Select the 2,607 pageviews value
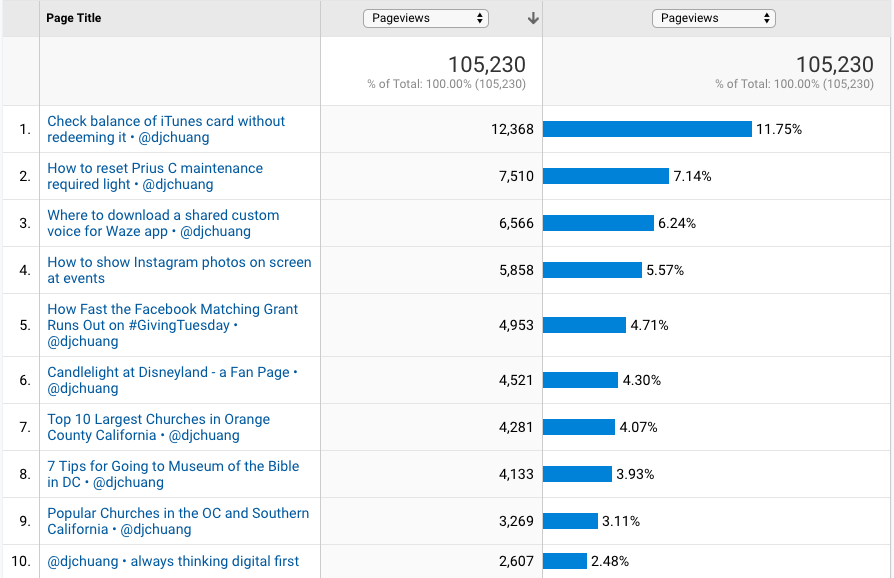 coord(516,561)
